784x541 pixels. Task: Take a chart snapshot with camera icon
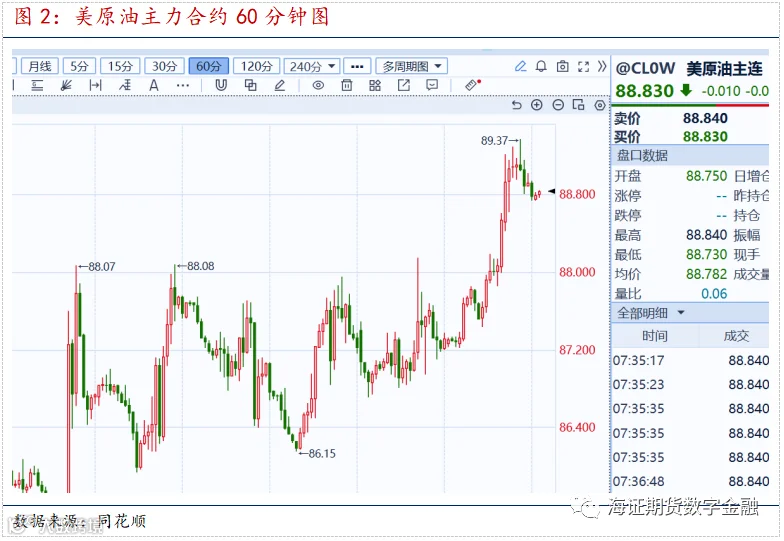(562, 66)
